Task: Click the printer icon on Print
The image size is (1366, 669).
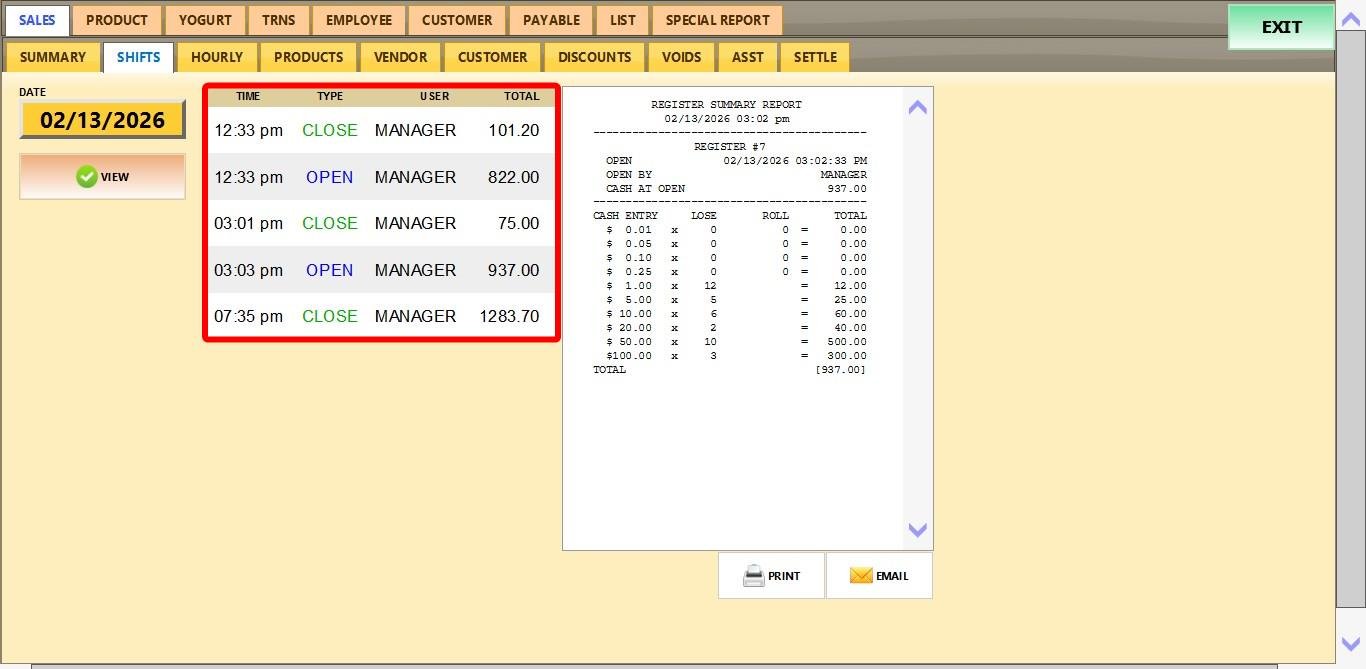Action: (753, 576)
